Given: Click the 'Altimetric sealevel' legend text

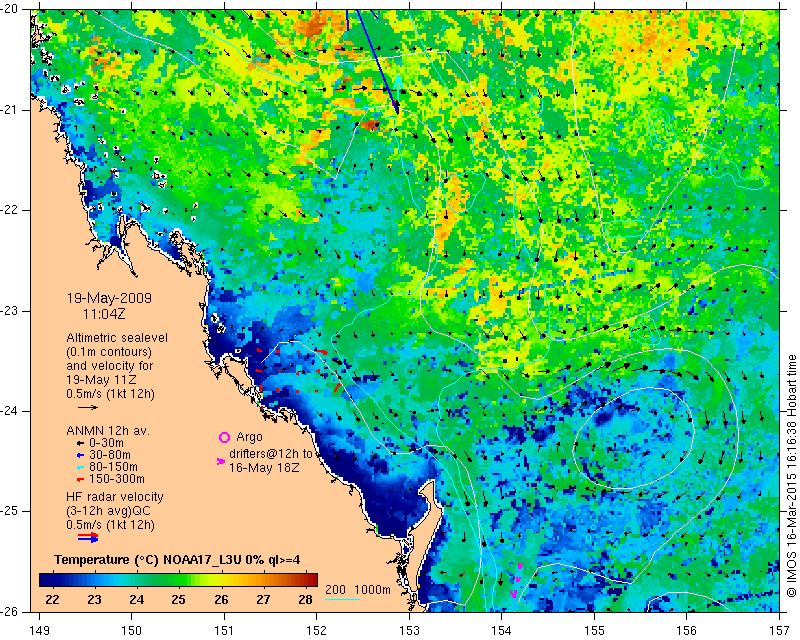Looking at the screenshot, I should [117, 338].
